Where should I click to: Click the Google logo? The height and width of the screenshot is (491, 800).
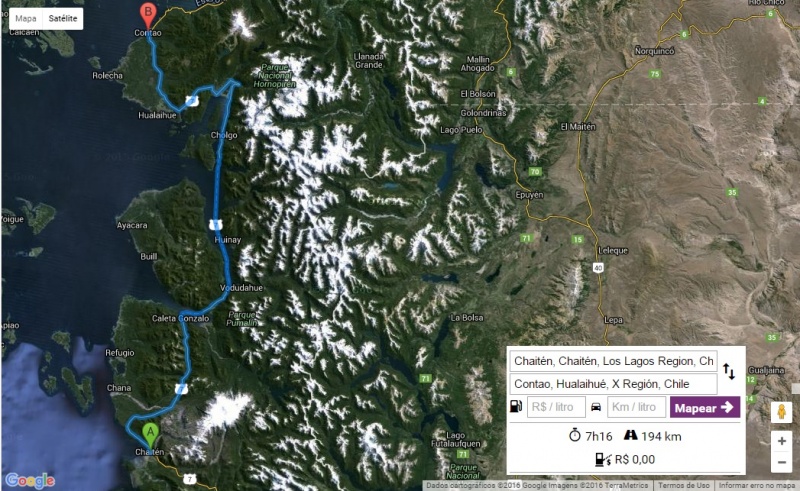coord(30,480)
